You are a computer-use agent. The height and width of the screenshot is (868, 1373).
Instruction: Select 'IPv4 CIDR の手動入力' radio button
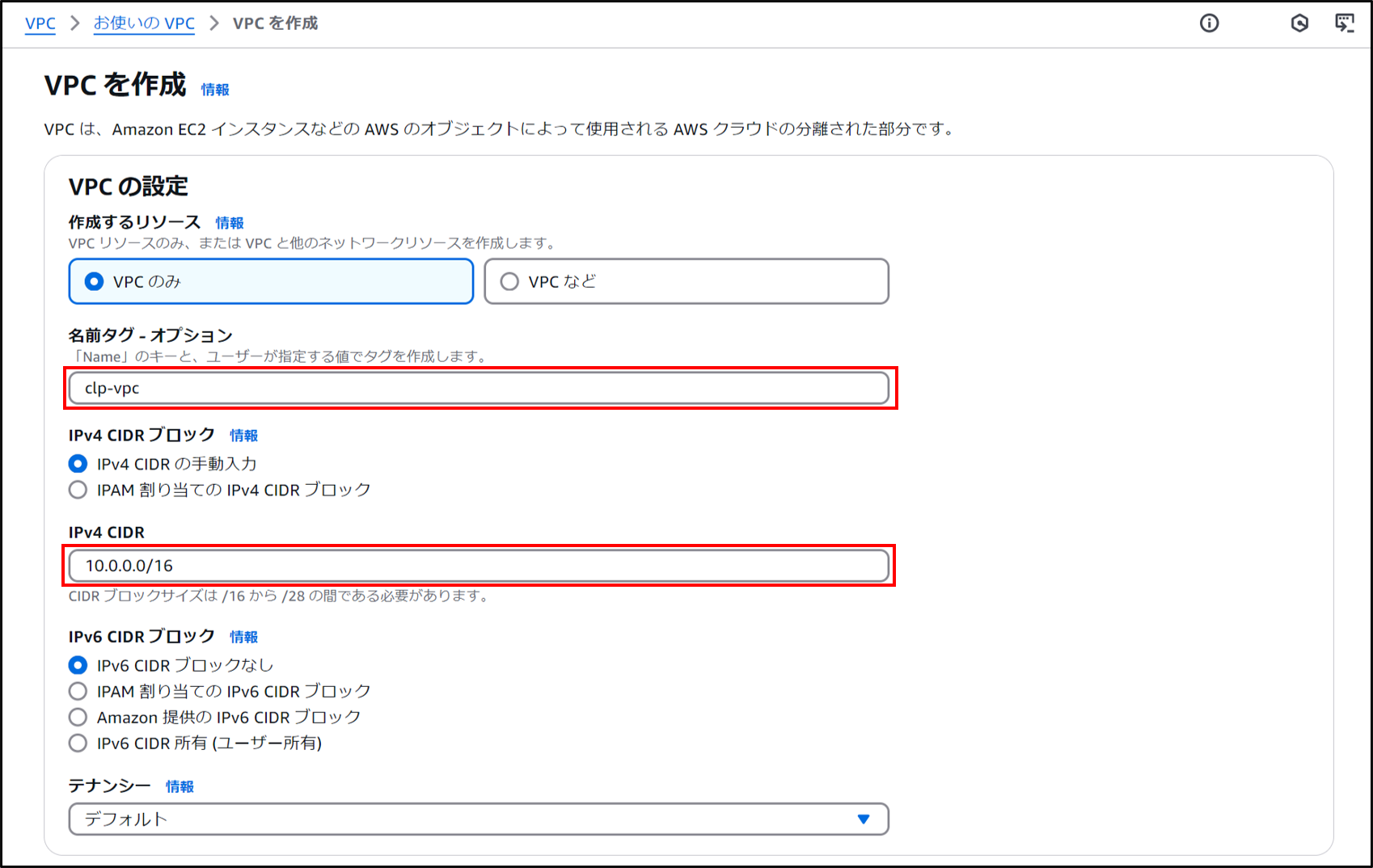coord(78,464)
